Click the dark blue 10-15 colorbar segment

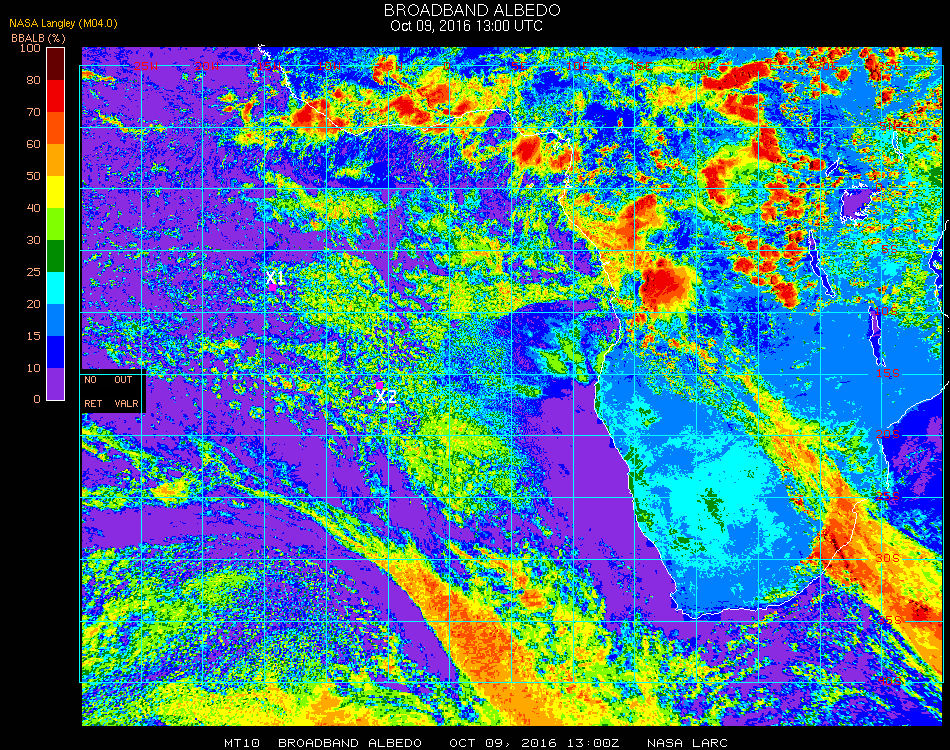point(56,352)
